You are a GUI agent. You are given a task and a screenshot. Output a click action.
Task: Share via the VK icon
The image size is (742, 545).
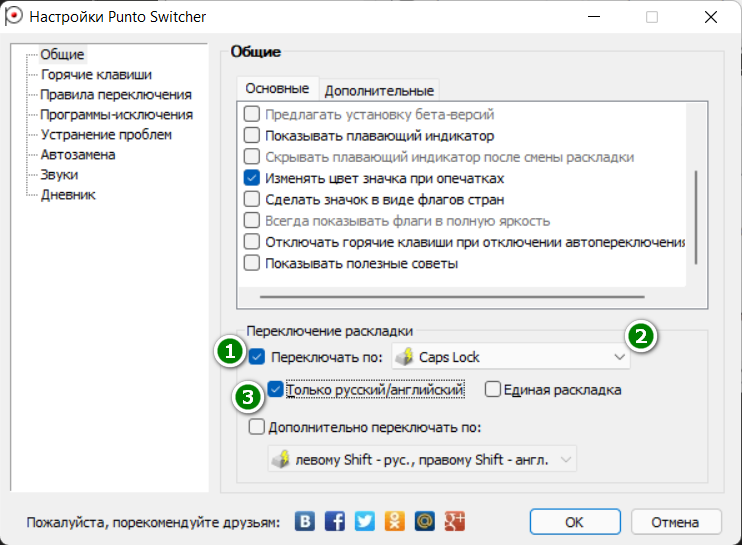click(x=305, y=521)
